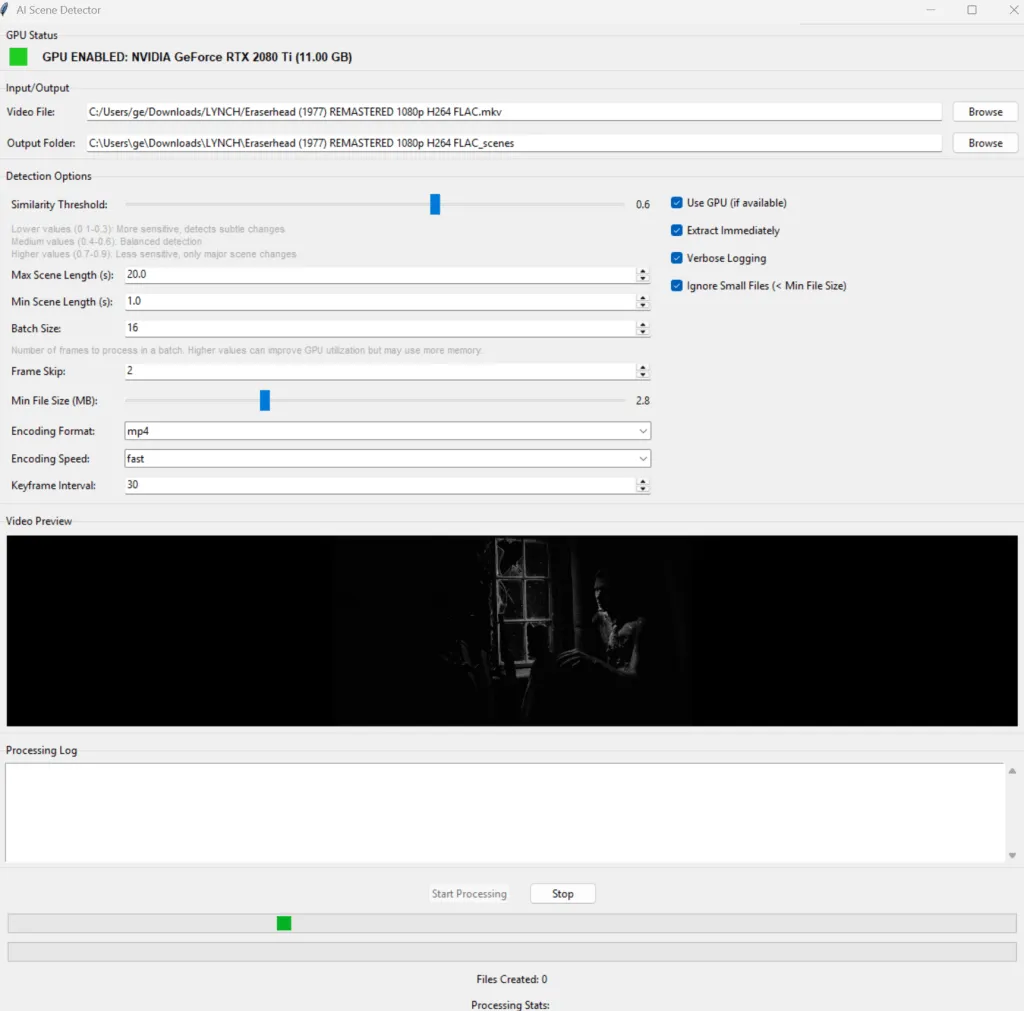Uncheck Ignore Small Files checkbox
The image size is (1024, 1011).
(x=677, y=286)
